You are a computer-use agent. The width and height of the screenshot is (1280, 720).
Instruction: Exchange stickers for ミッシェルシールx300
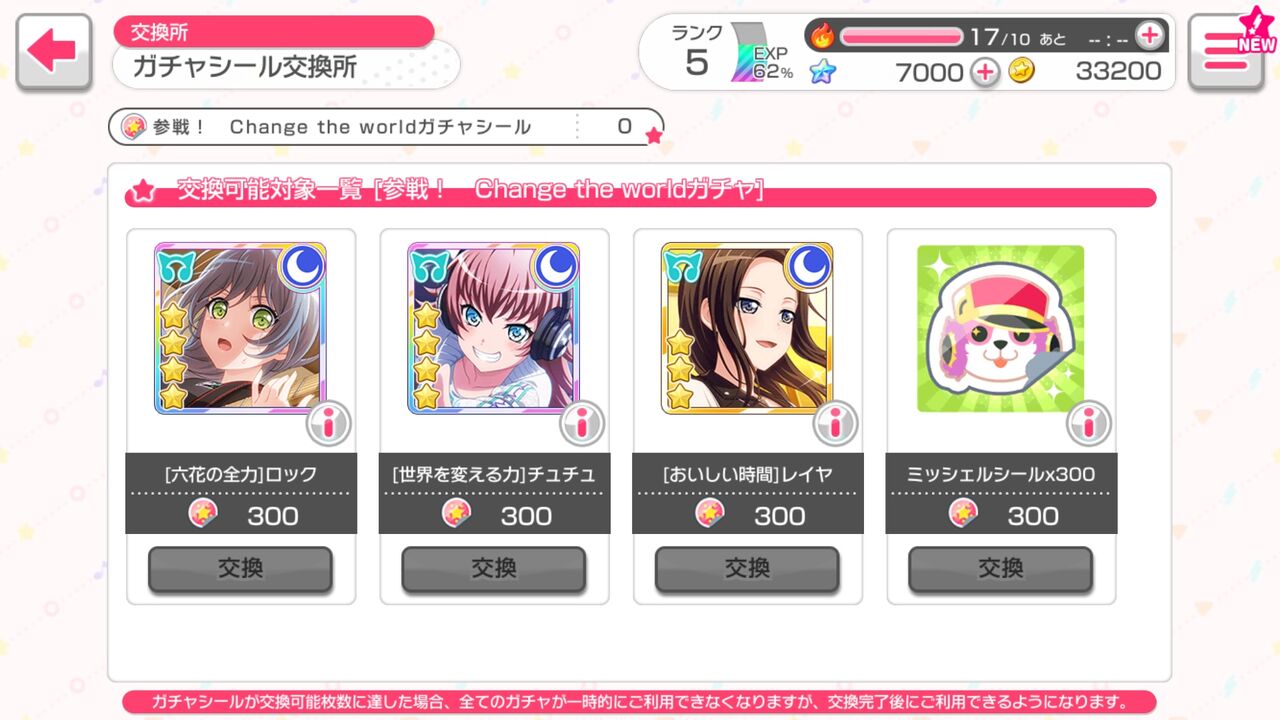point(1000,569)
